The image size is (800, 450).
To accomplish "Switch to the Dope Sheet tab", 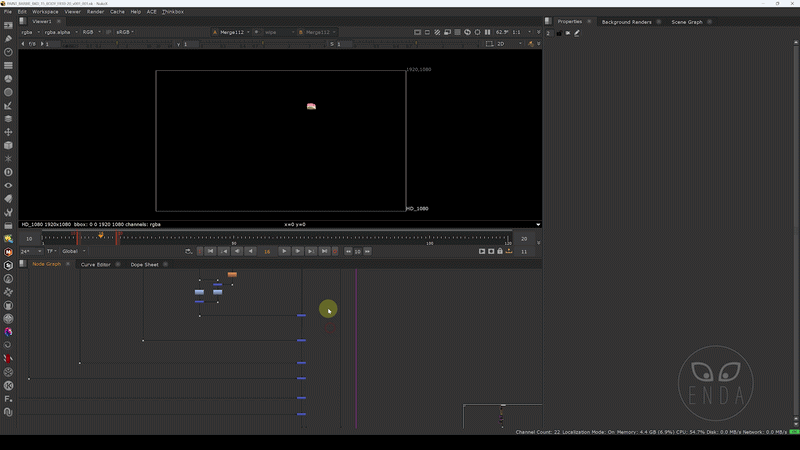I will click(144, 264).
